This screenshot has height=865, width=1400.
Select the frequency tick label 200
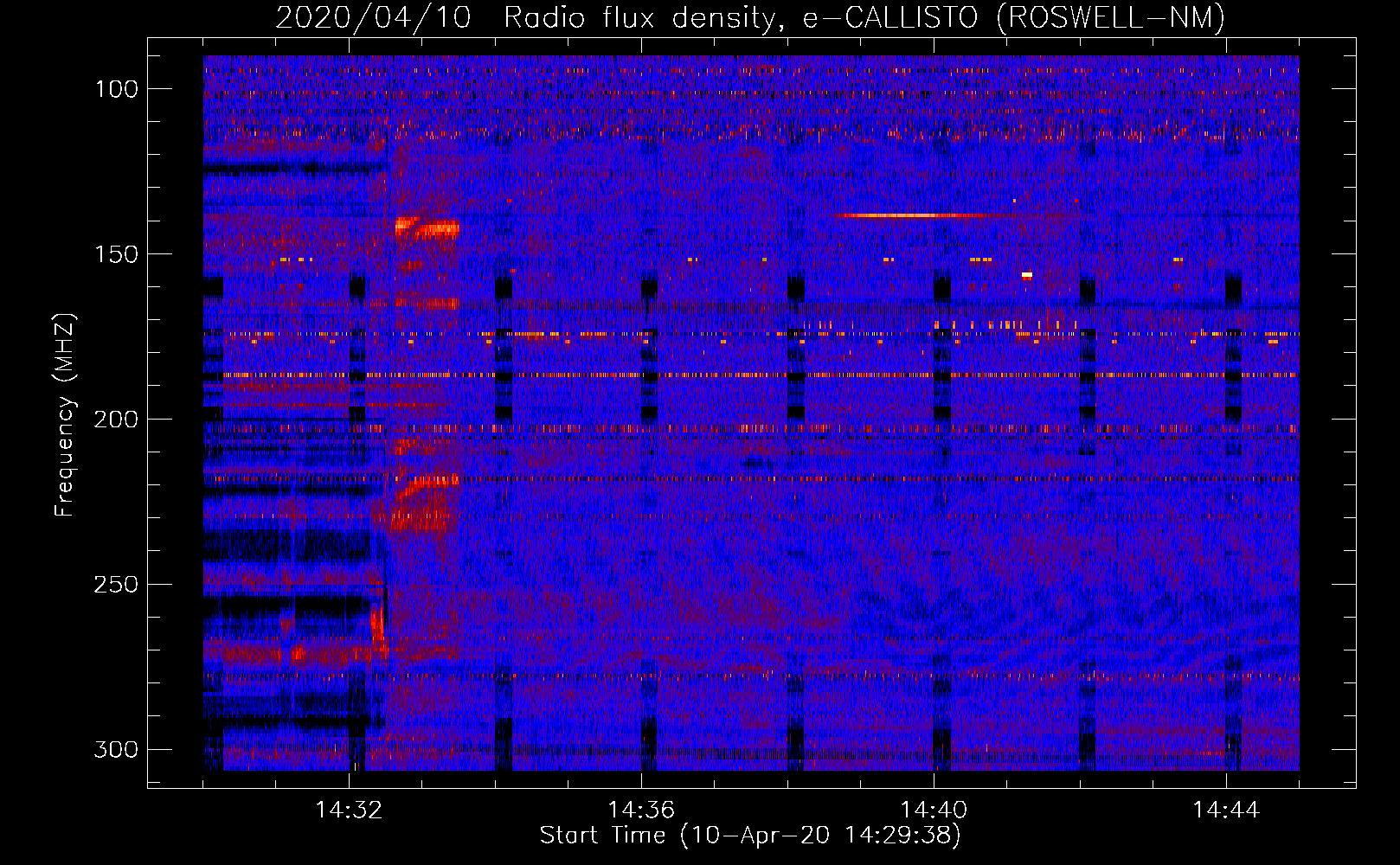tap(116, 420)
